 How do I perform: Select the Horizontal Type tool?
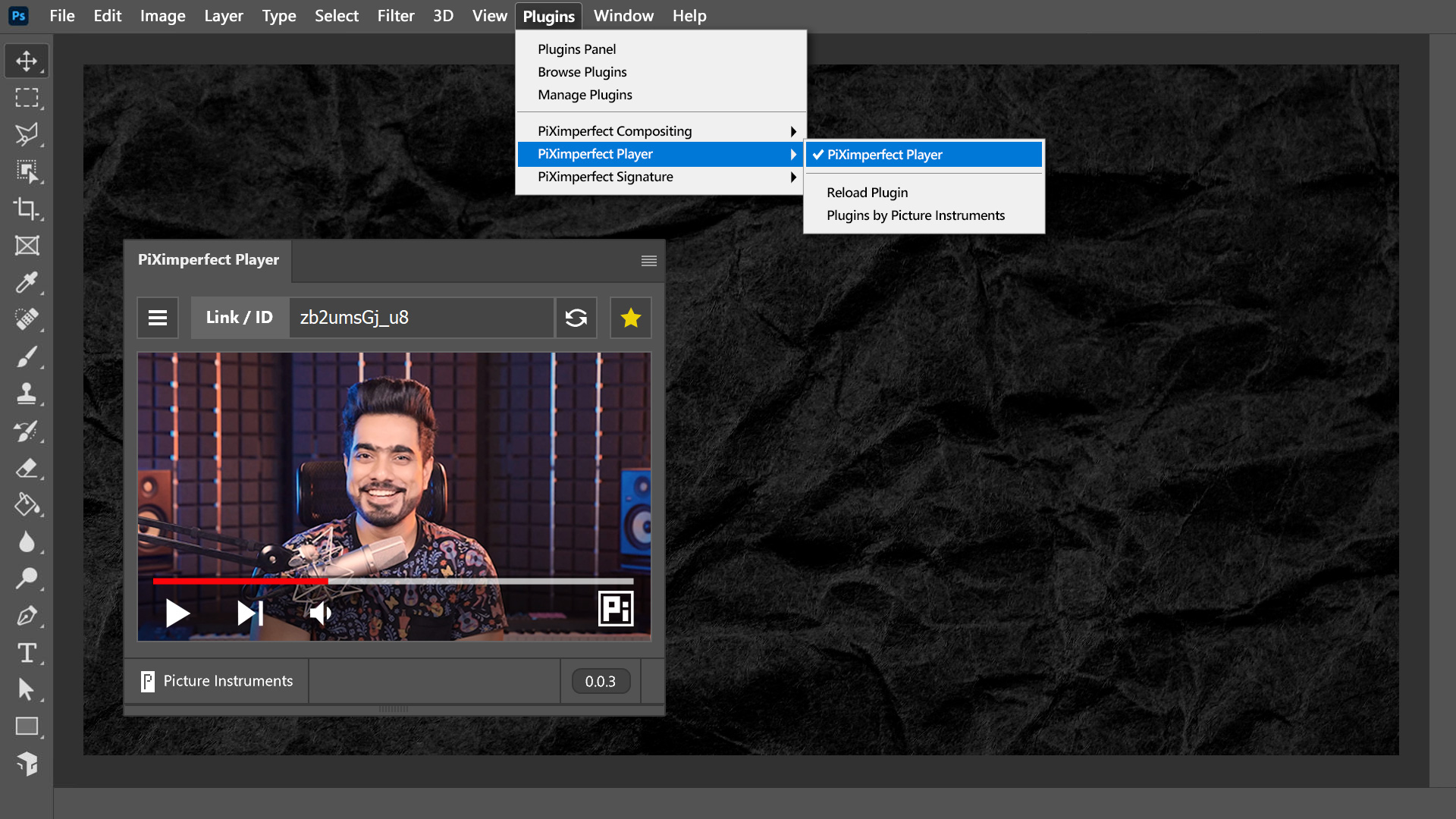point(27,653)
